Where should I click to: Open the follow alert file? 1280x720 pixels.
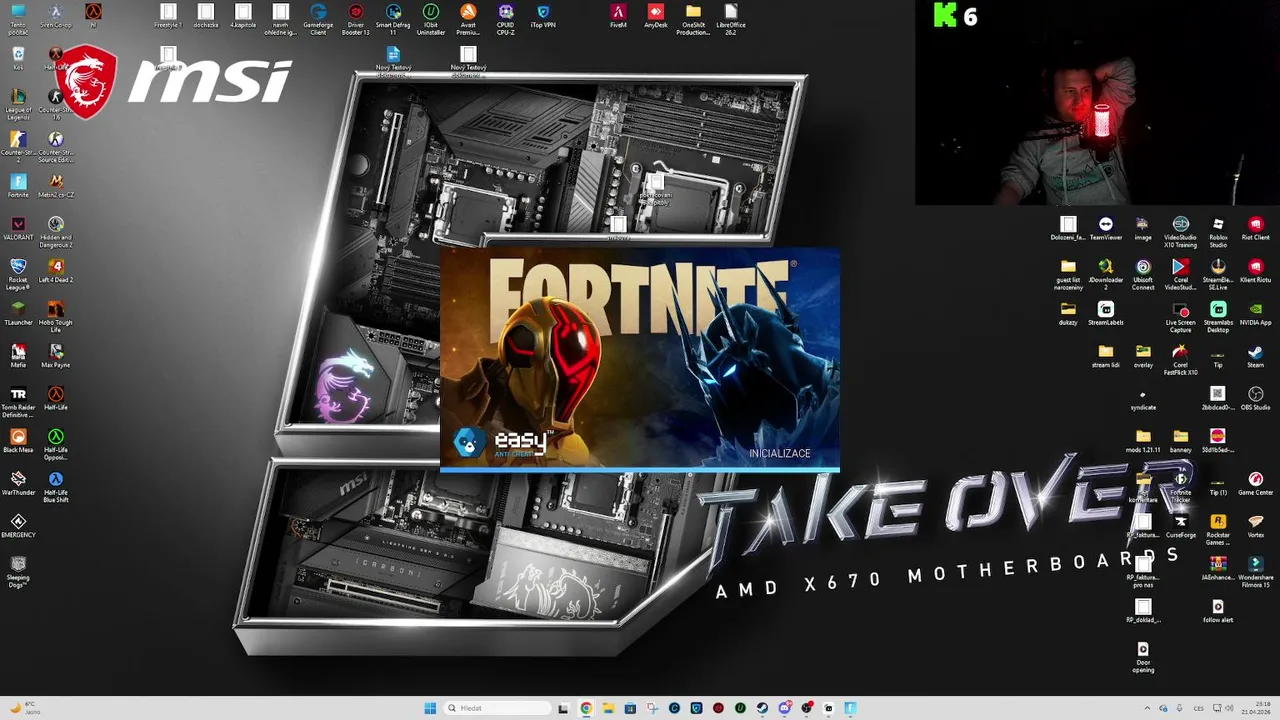(1218, 611)
